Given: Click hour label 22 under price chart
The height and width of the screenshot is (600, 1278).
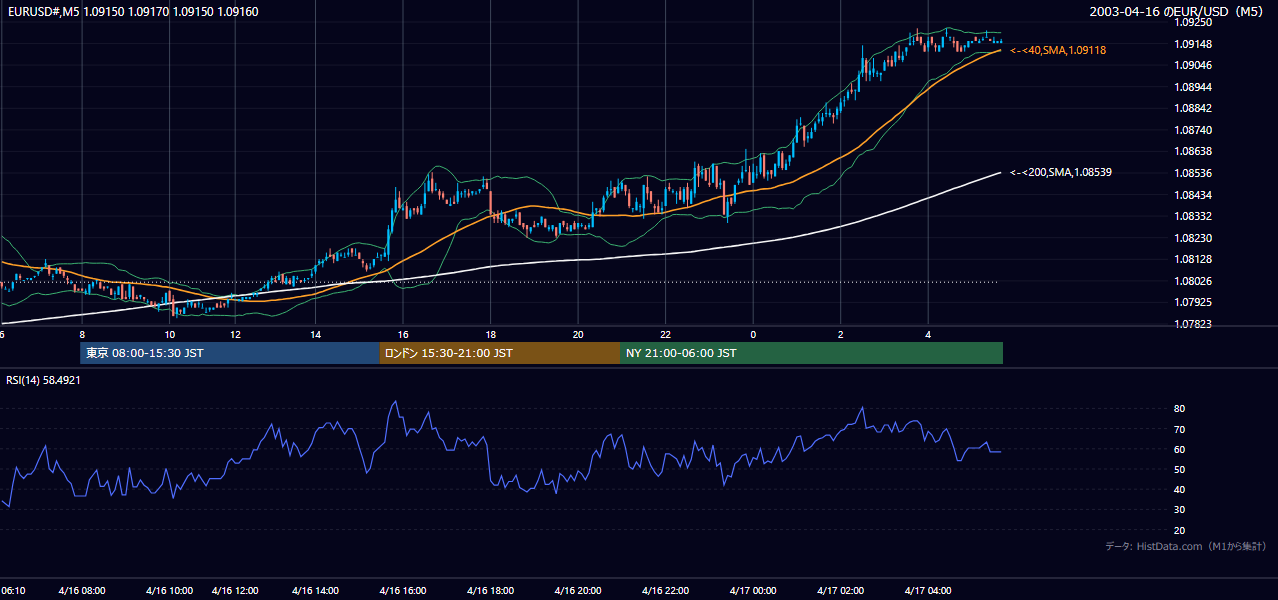Looking at the screenshot, I should click(x=665, y=334).
